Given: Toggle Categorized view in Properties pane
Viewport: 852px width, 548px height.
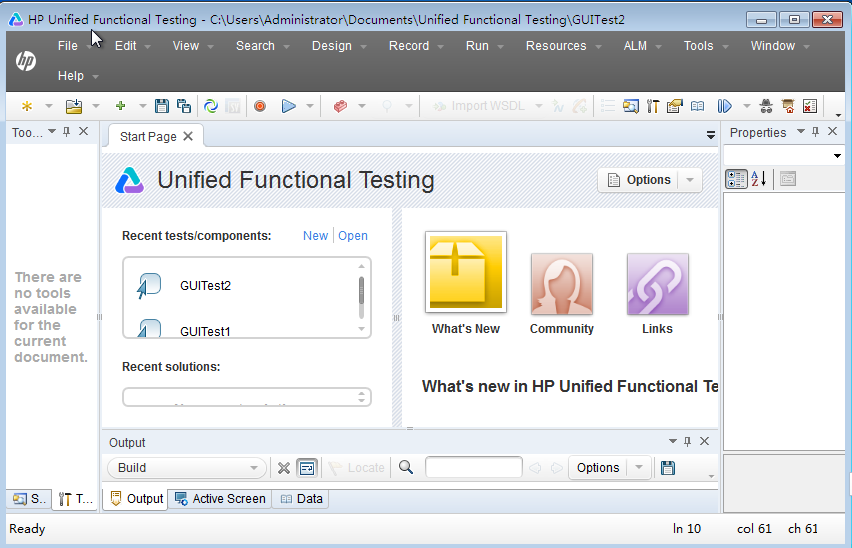Looking at the screenshot, I should pyautogui.click(x=736, y=179).
